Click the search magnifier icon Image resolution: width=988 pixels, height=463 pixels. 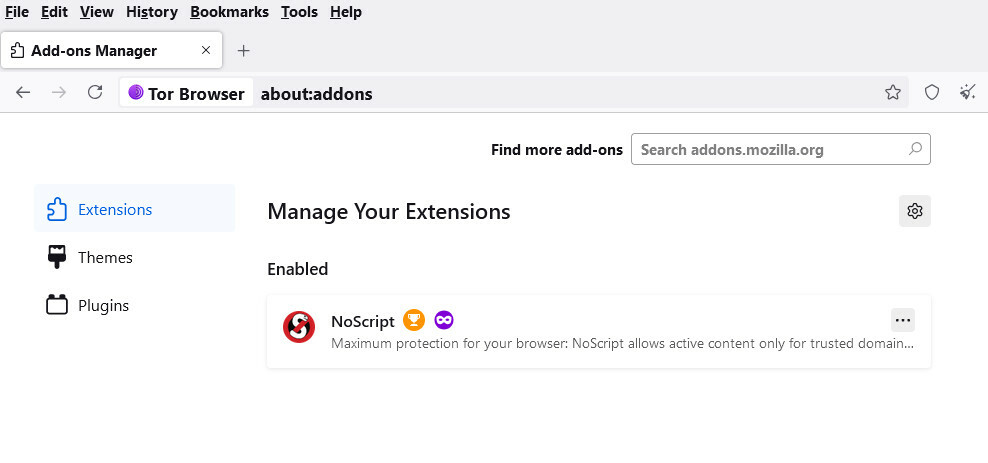[x=916, y=149]
